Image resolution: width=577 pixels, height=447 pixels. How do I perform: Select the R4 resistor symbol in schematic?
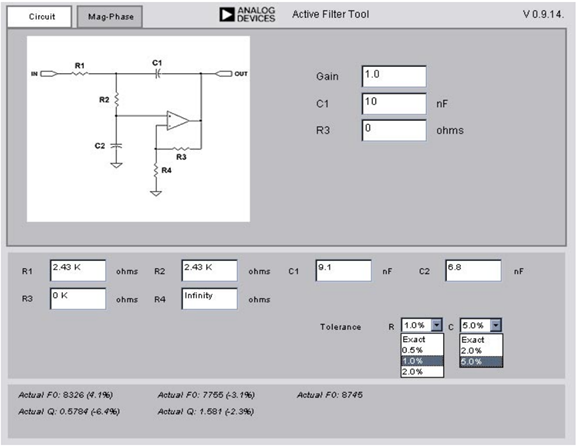click(x=156, y=171)
